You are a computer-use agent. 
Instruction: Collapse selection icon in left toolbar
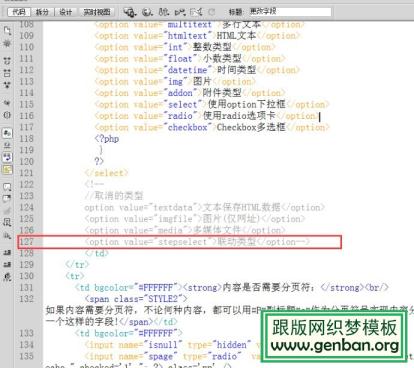coord(7,73)
